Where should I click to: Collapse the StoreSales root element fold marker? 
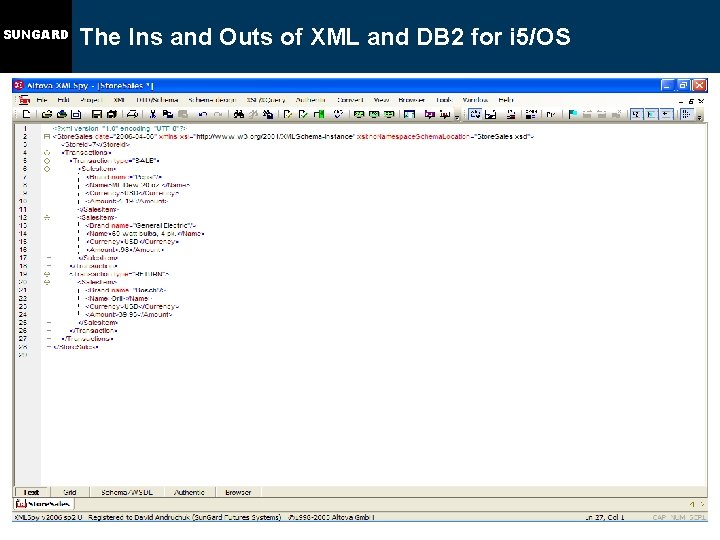(x=47, y=136)
